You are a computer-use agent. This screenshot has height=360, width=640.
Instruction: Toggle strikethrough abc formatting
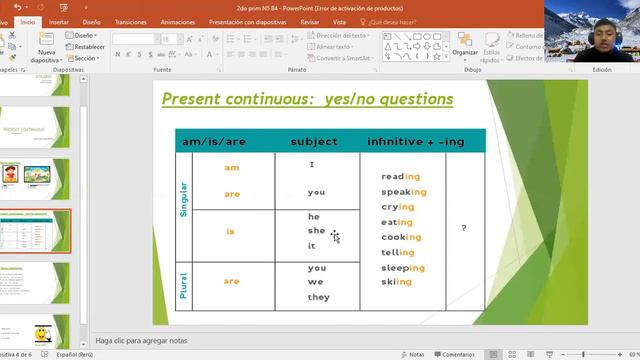click(161, 54)
